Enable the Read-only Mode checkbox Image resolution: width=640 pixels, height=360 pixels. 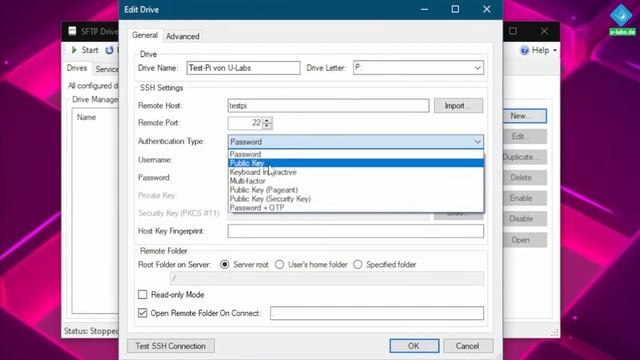142,294
